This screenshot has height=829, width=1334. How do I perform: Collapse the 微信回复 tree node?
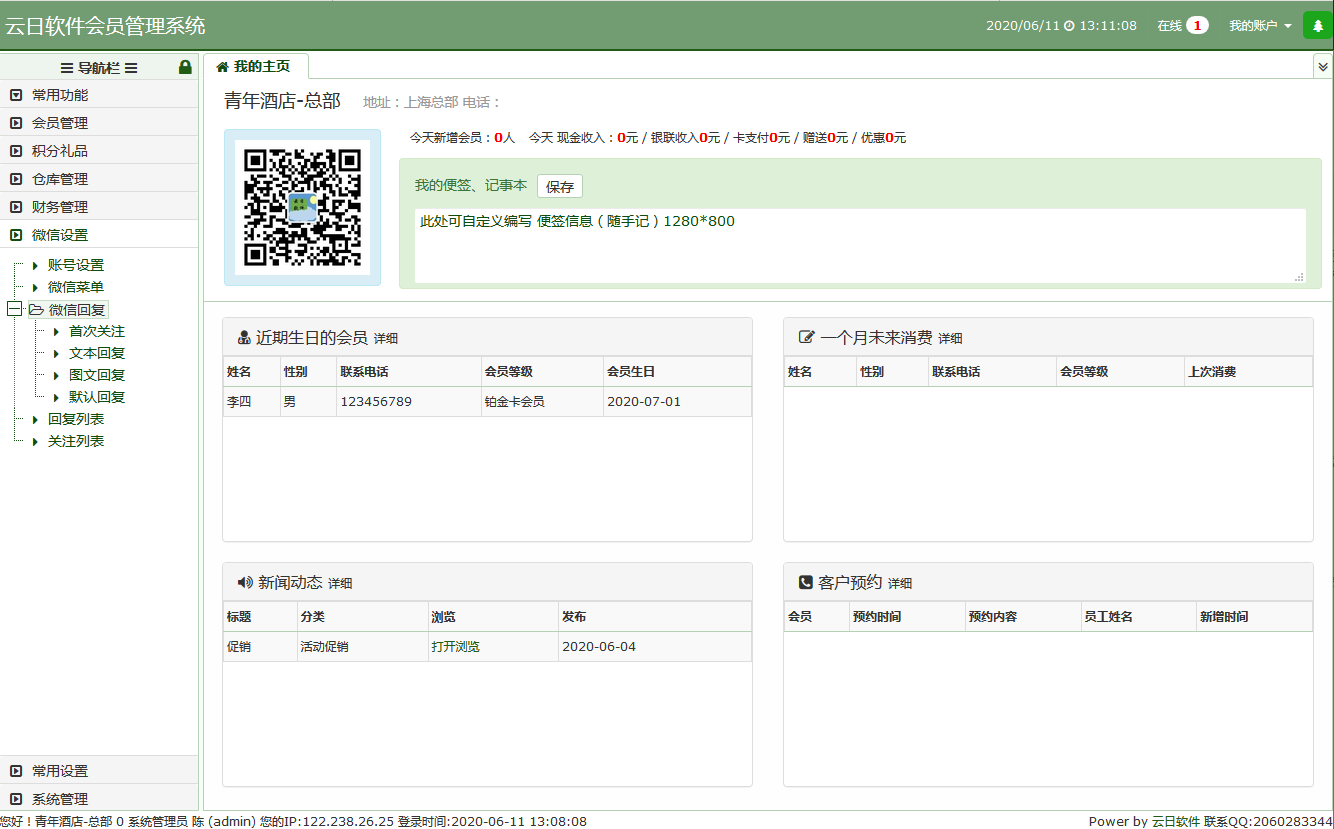pos(12,309)
